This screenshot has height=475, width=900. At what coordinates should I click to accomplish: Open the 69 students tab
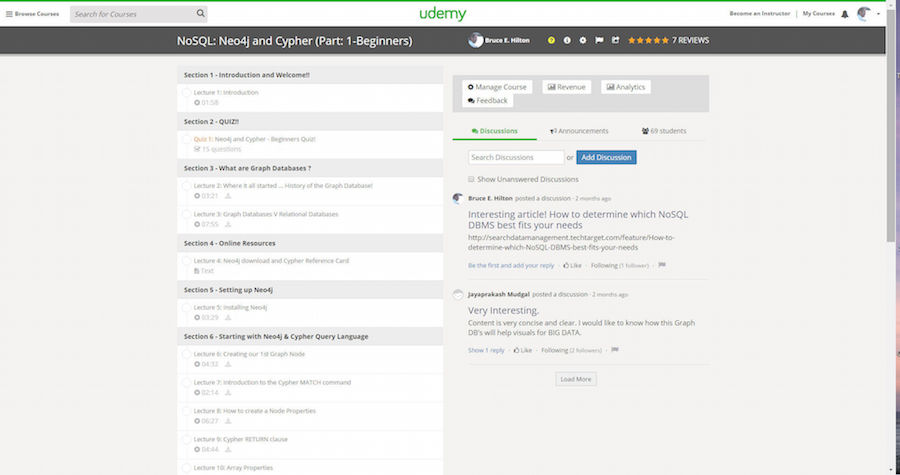[x=664, y=131]
